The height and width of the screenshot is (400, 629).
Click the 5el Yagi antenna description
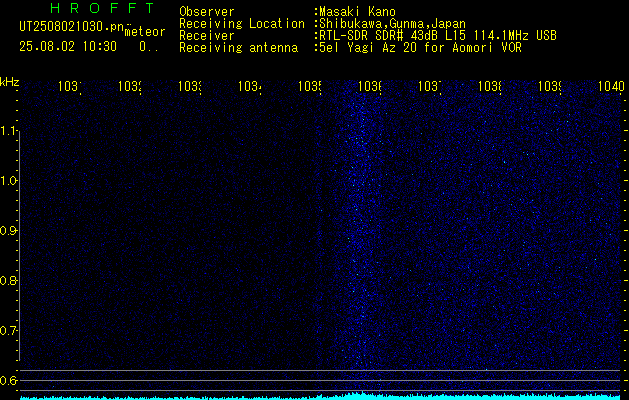click(420, 48)
